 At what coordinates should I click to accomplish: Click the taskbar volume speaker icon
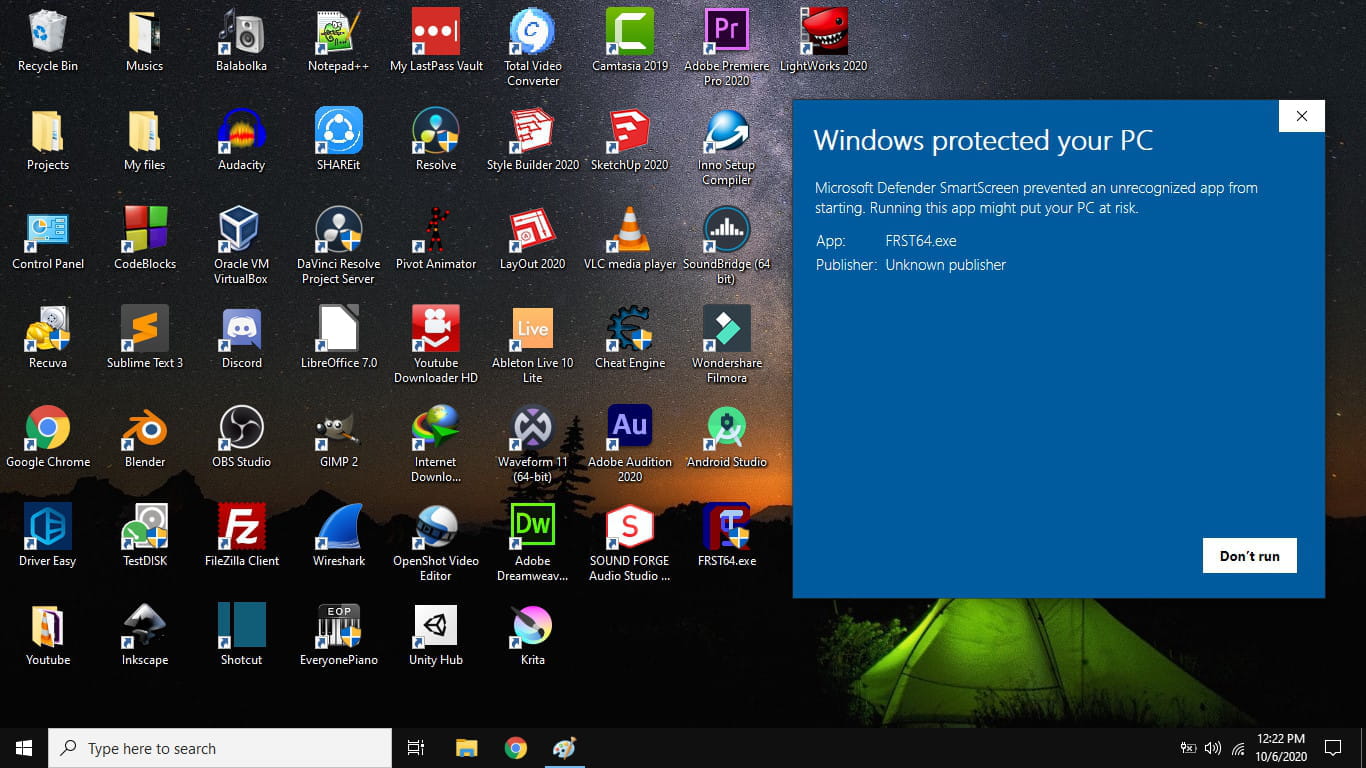tap(1213, 748)
